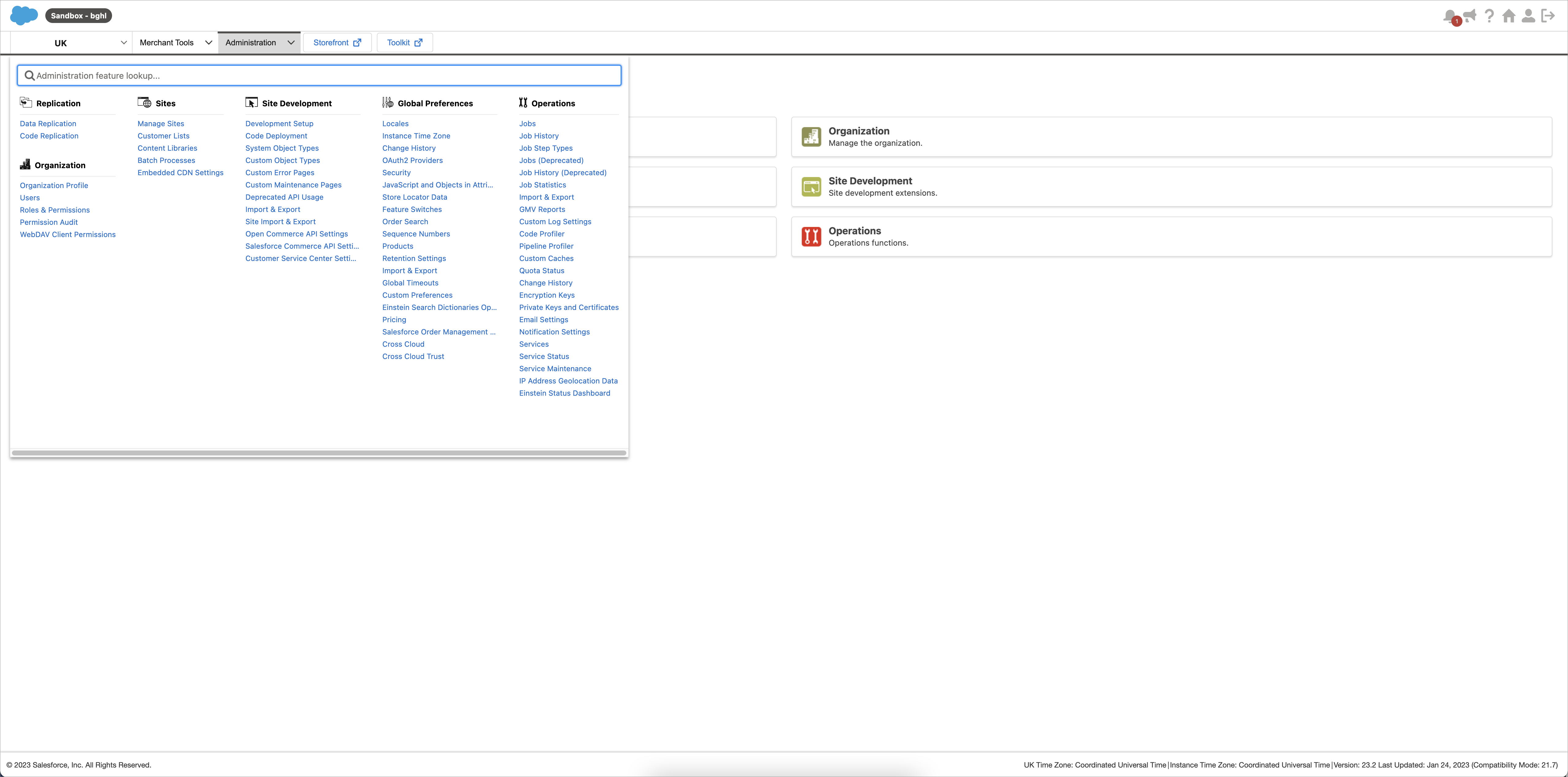Click the horizontal scrollbar in the menu
The height and width of the screenshot is (777, 1568).
(x=319, y=452)
